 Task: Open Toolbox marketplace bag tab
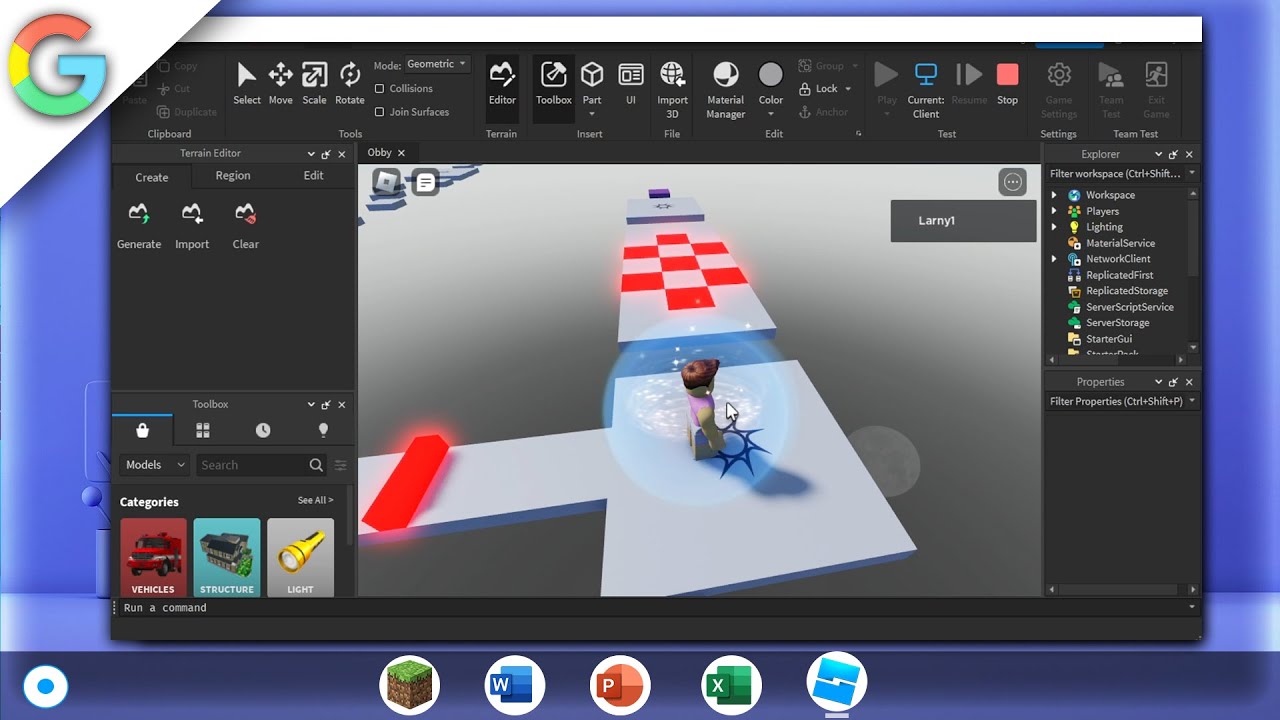(x=143, y=430)
